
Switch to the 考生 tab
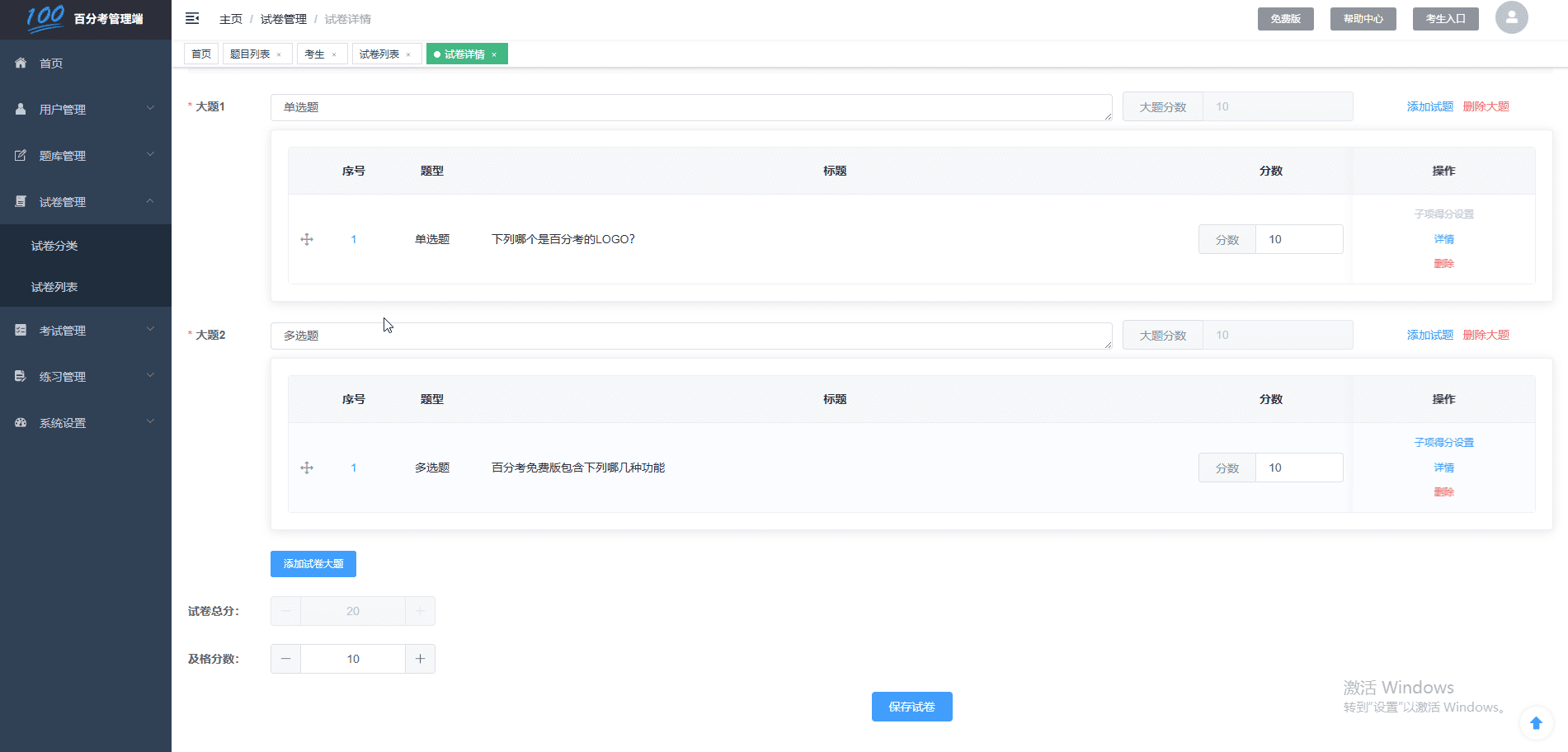point(314,54)
